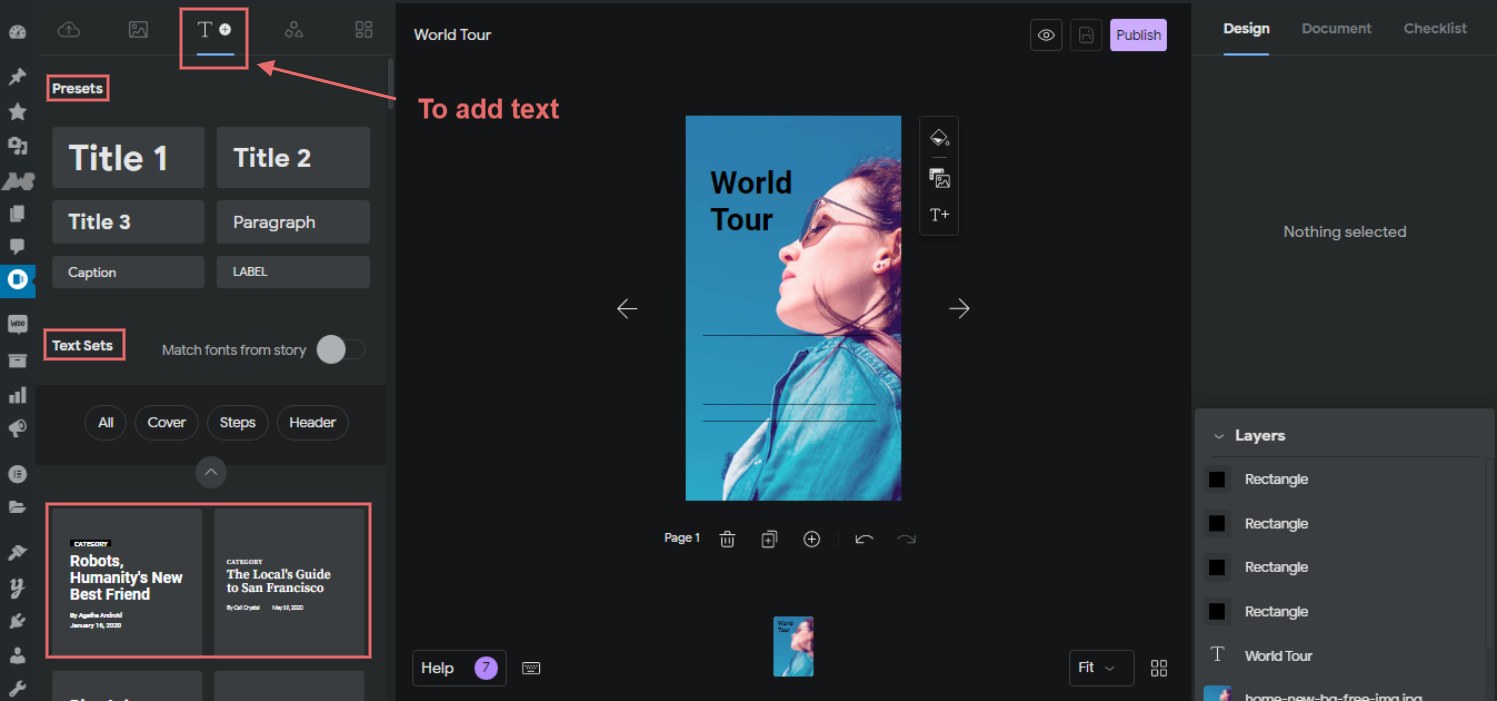Delete the current page with trash icon
Image resolution: width=1497 pixels, height=701 pixels.
[x=727, y=538]
